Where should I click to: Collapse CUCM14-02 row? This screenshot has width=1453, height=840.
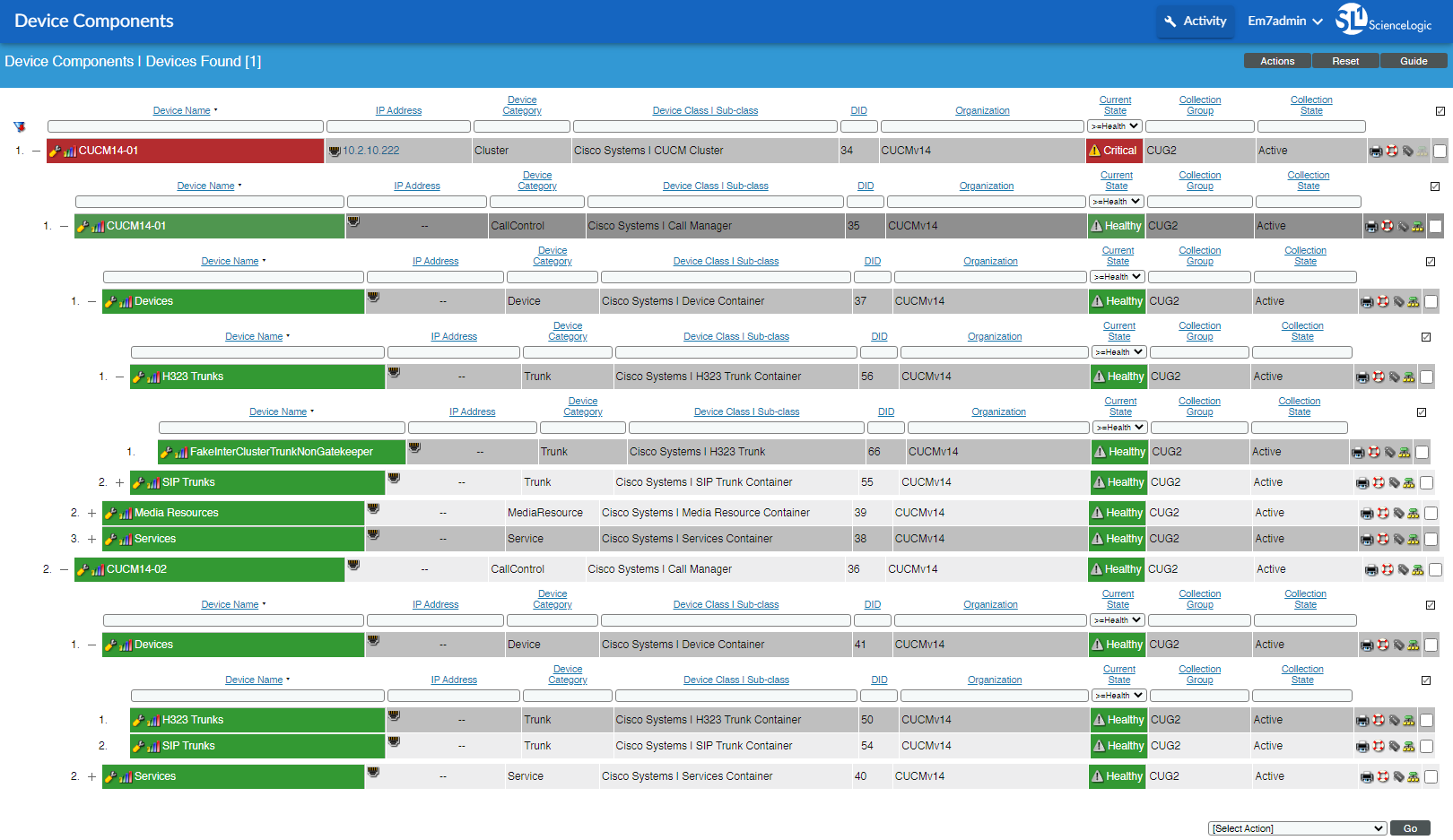click(64, 569)
